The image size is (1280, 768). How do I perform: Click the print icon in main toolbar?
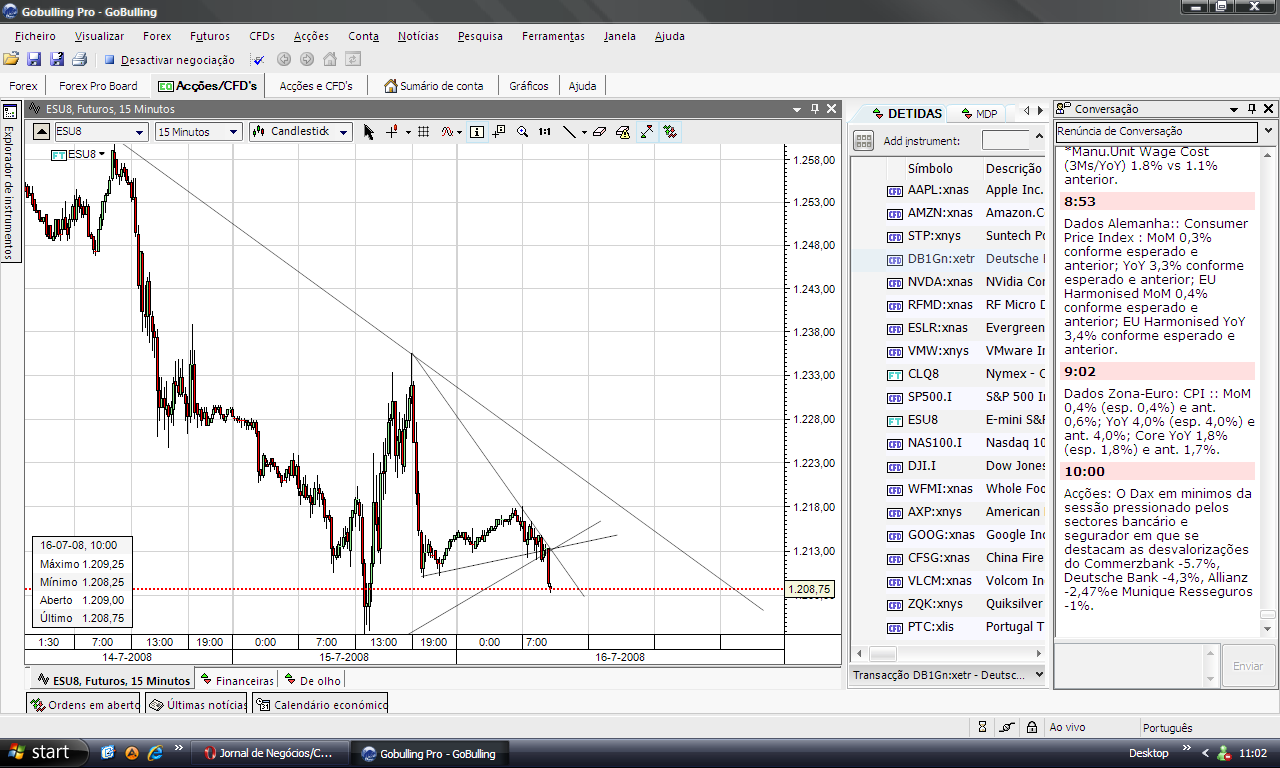pyautogui.click(x=80, y=60)
